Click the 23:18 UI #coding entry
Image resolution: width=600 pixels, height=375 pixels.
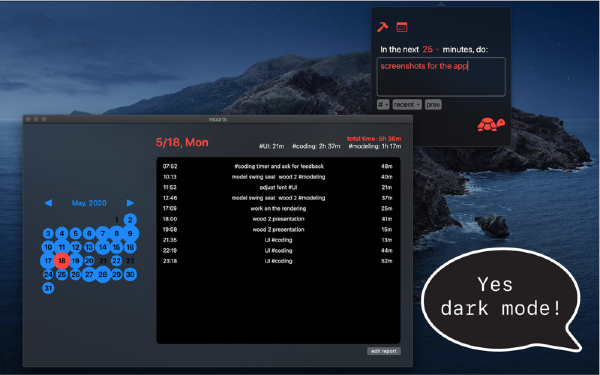click(x=278, y=261)
